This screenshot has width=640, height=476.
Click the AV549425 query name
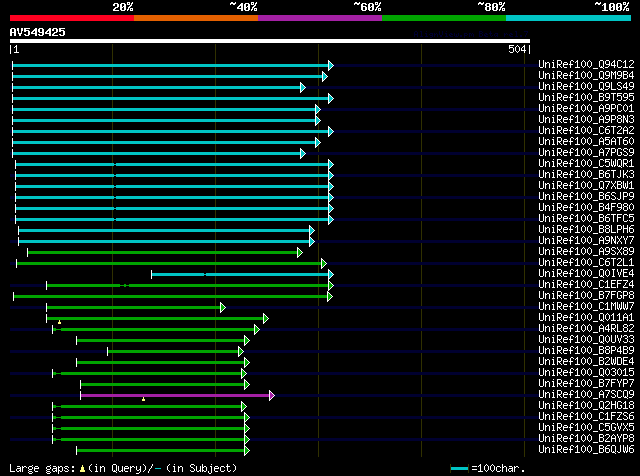[38, 33]
